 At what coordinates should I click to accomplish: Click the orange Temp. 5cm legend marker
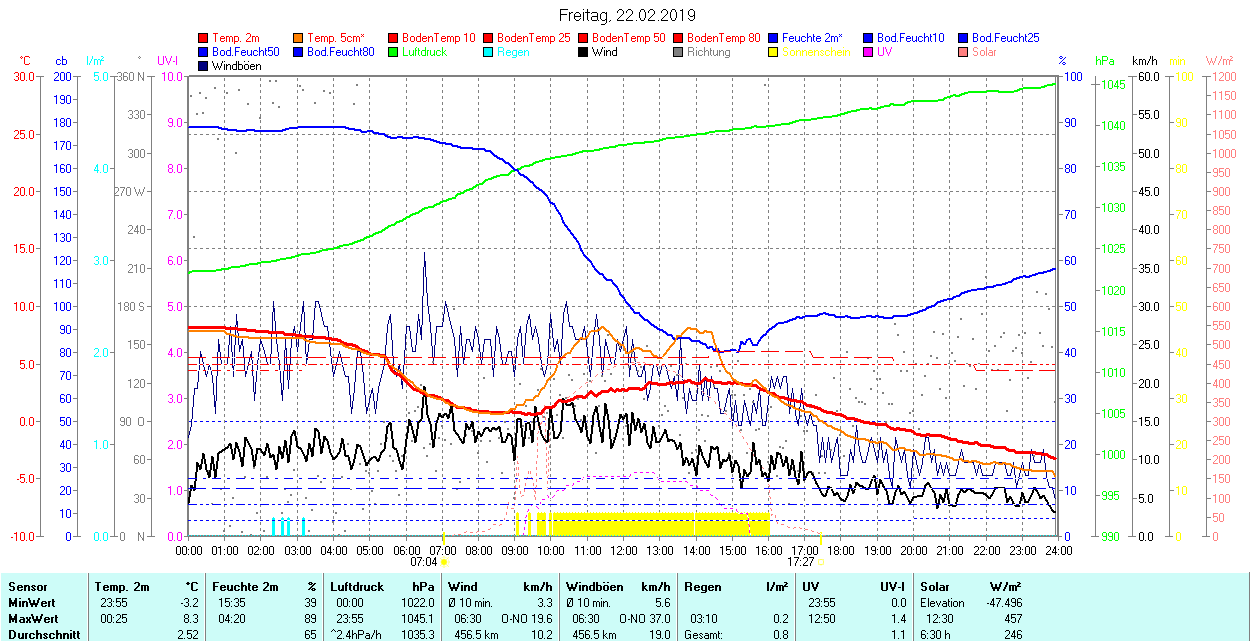click(299, 38)
